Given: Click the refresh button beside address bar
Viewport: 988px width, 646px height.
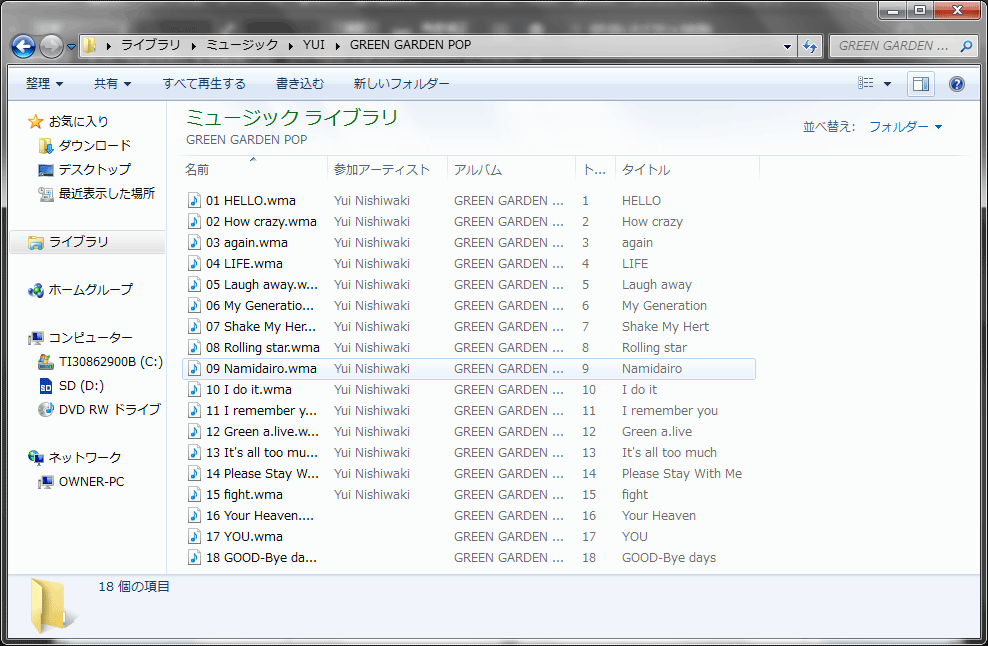Looking at the screenshot, I should (810, 46).
